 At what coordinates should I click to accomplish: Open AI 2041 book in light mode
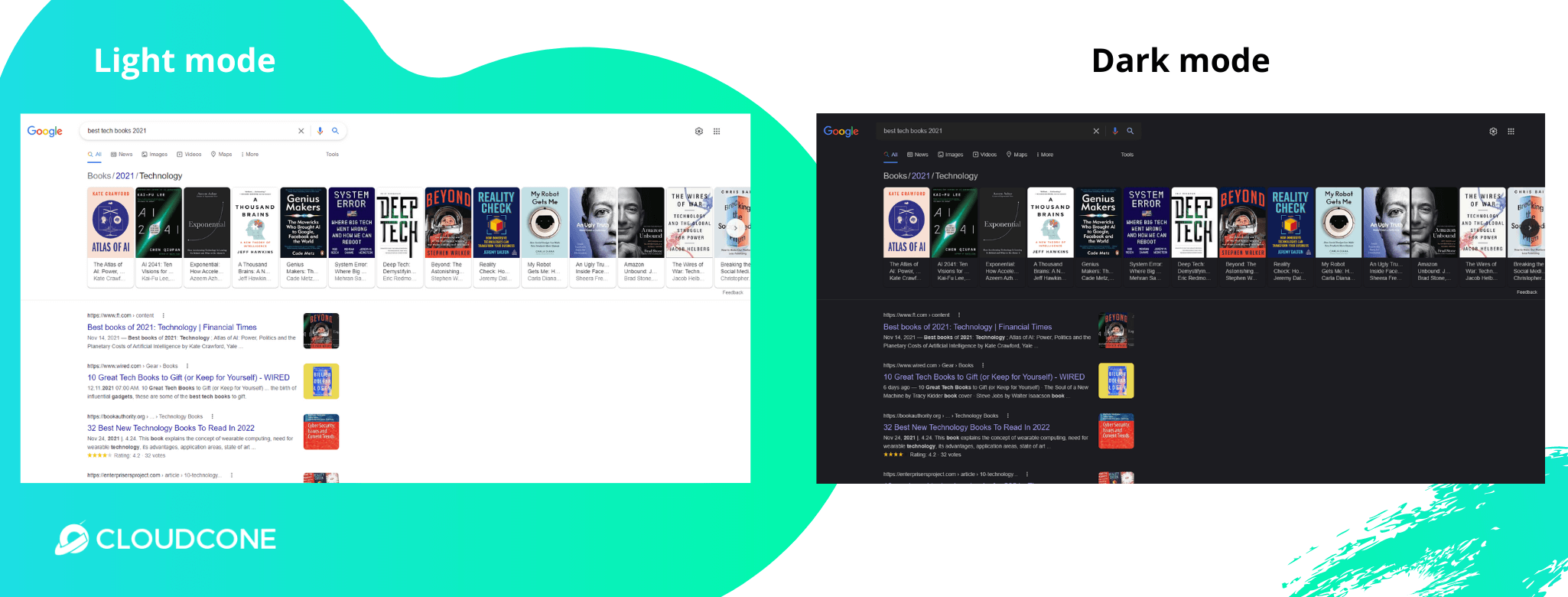[x=159, y=236]
